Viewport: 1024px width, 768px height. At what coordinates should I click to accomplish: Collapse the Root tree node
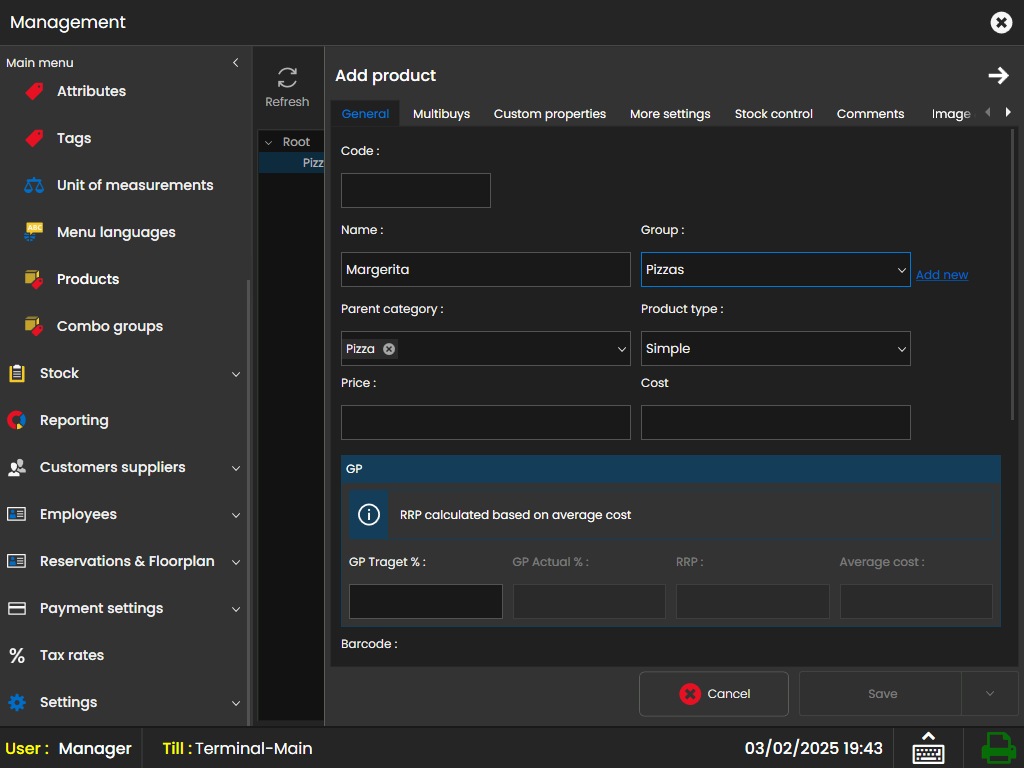coord(268,142)
